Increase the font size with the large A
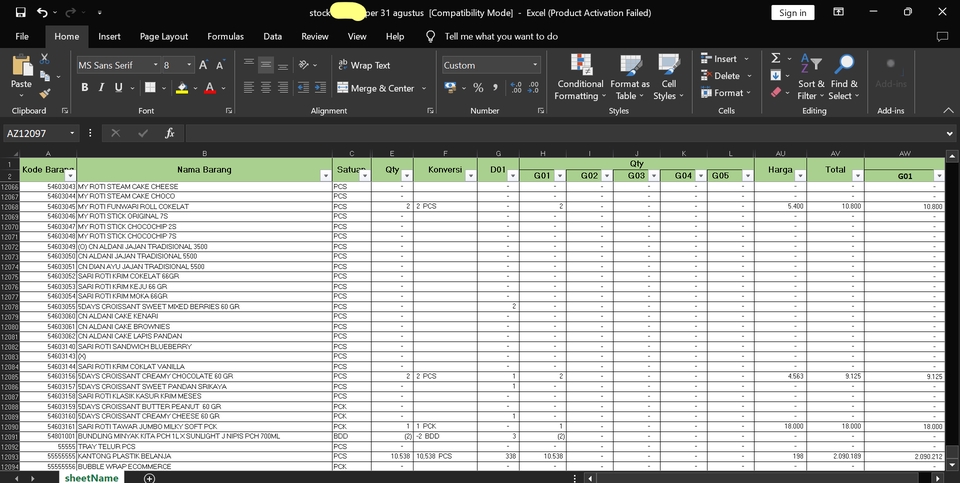This screenshot has height=483, width=960. 203,65
